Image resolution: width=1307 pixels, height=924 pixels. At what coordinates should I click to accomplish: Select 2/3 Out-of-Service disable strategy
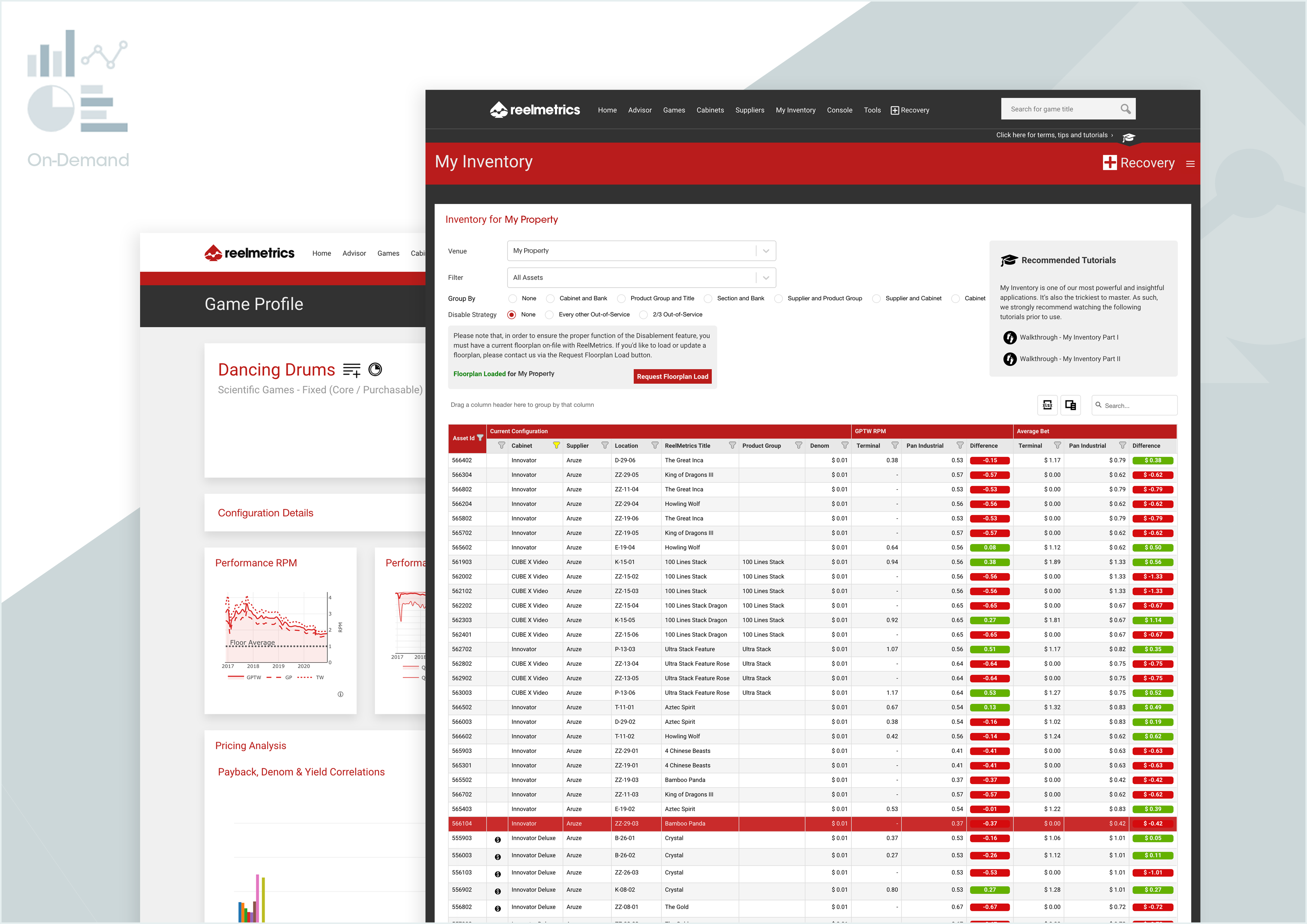pyautogui.click(x=643, y=314)
